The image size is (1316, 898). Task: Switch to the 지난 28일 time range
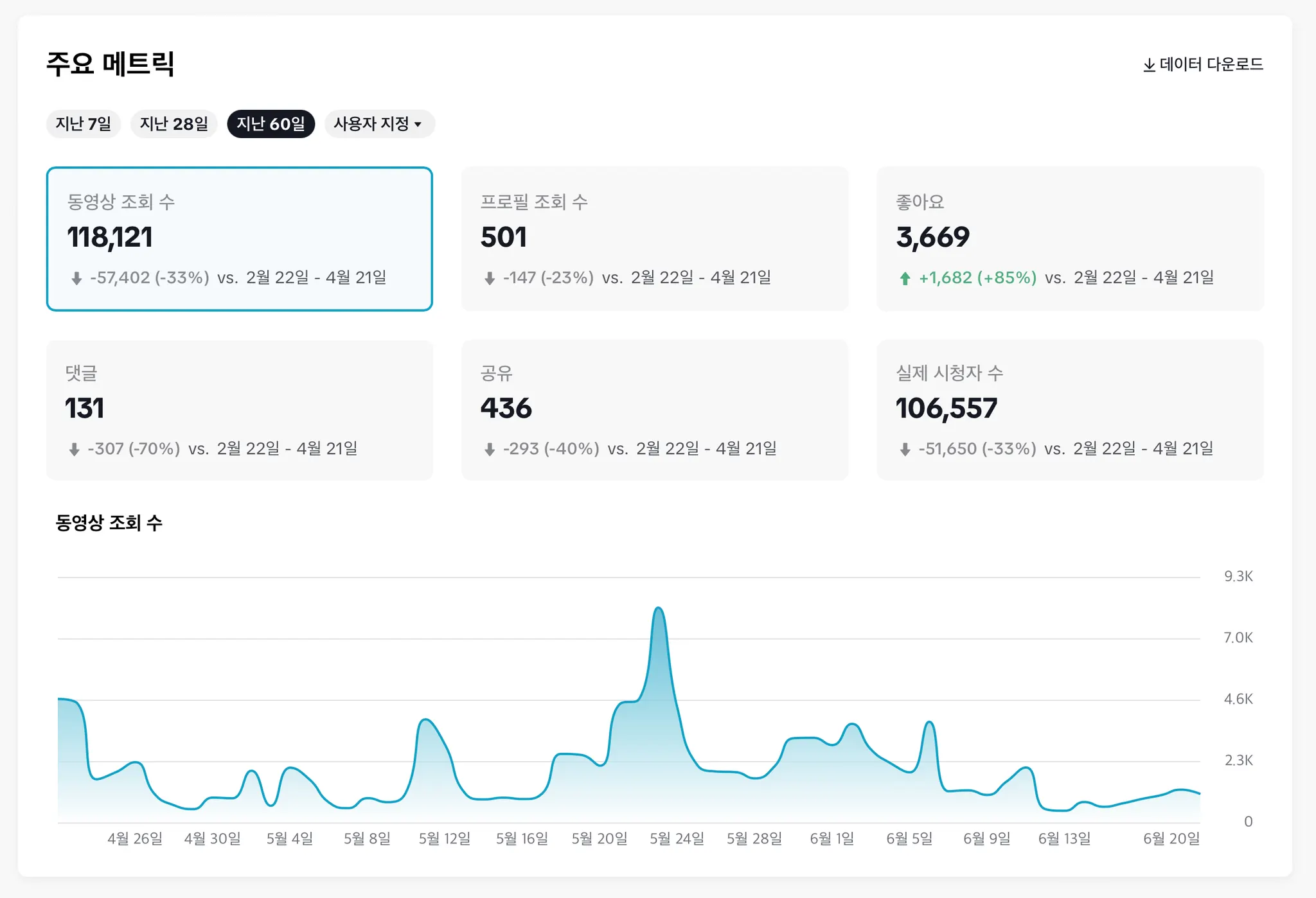coord(173,124)
